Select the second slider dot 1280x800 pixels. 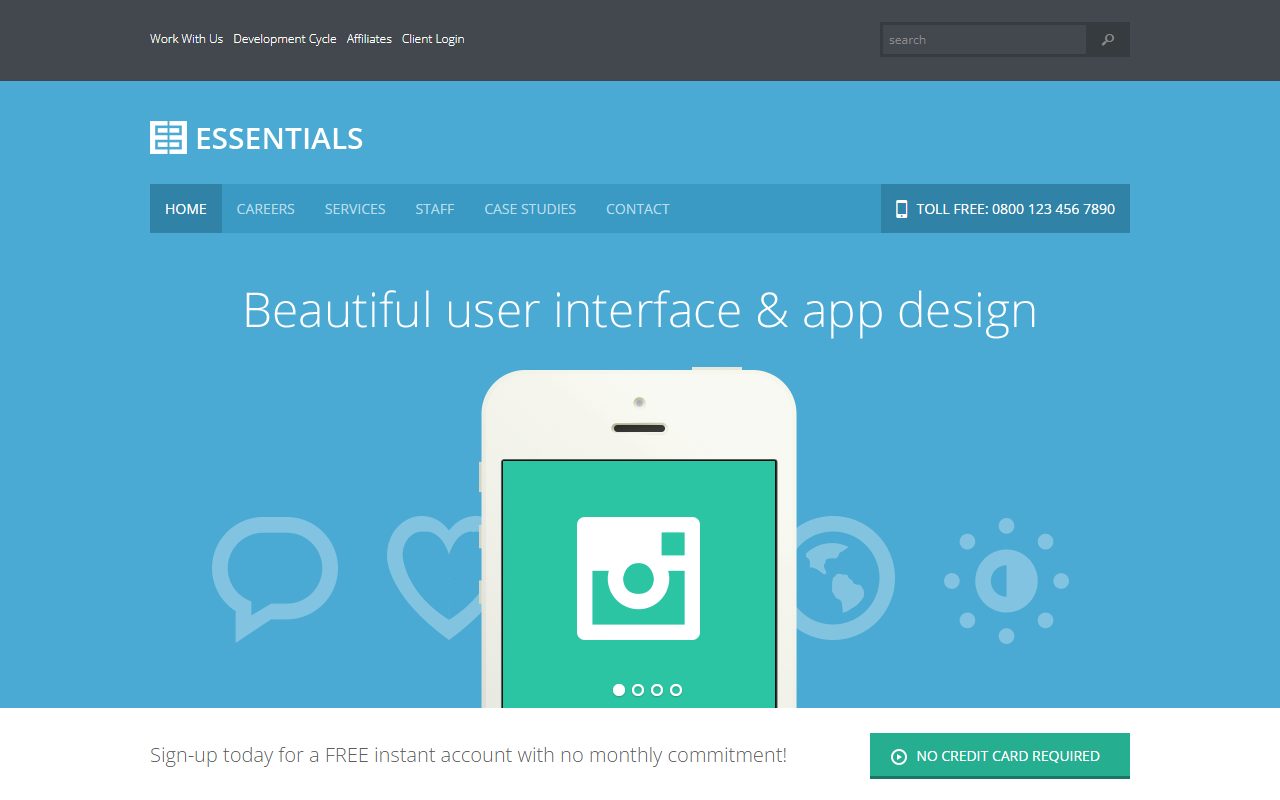pos(638,690)
